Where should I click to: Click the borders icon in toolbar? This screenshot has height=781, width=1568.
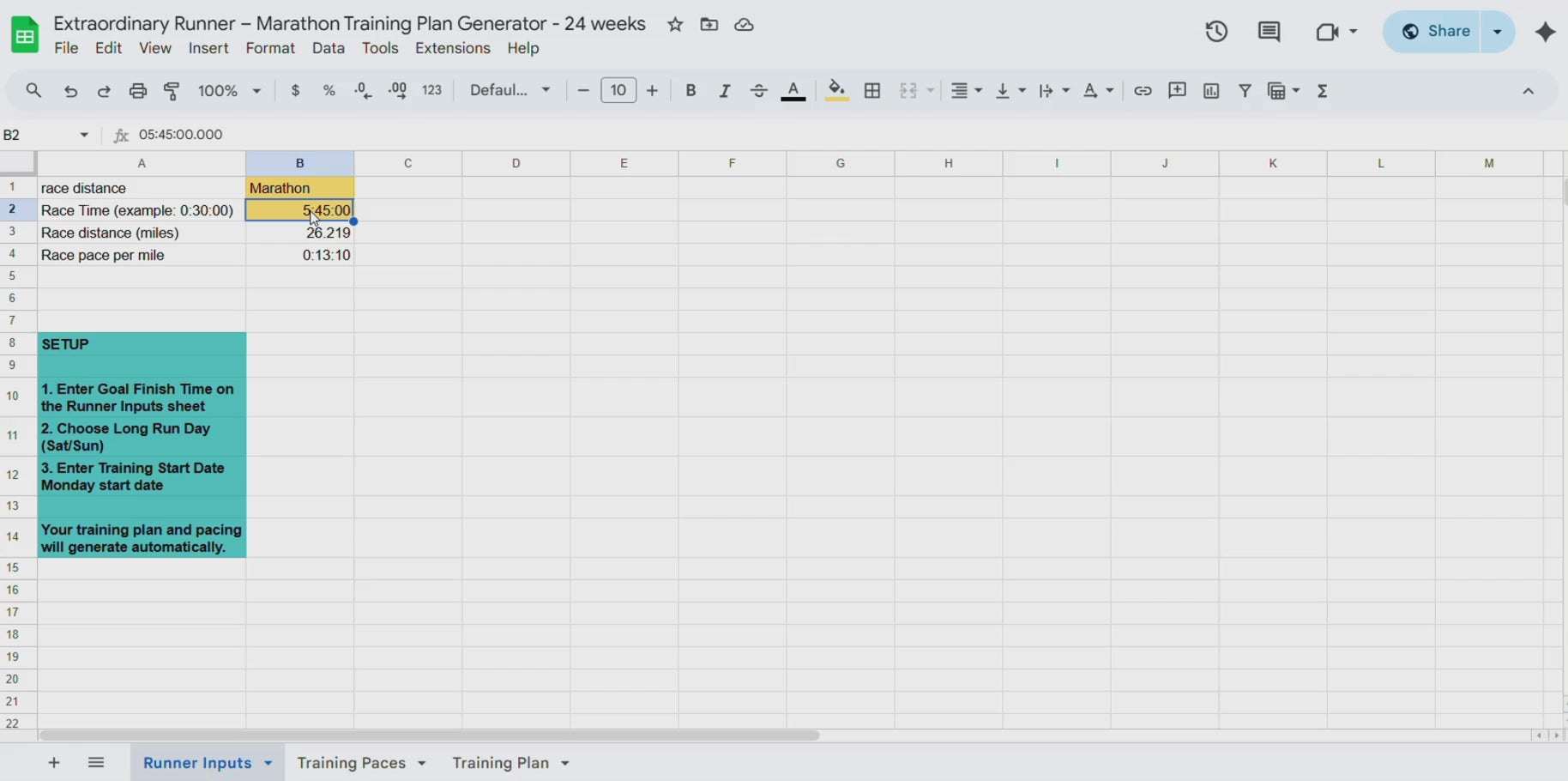point(872,91)
